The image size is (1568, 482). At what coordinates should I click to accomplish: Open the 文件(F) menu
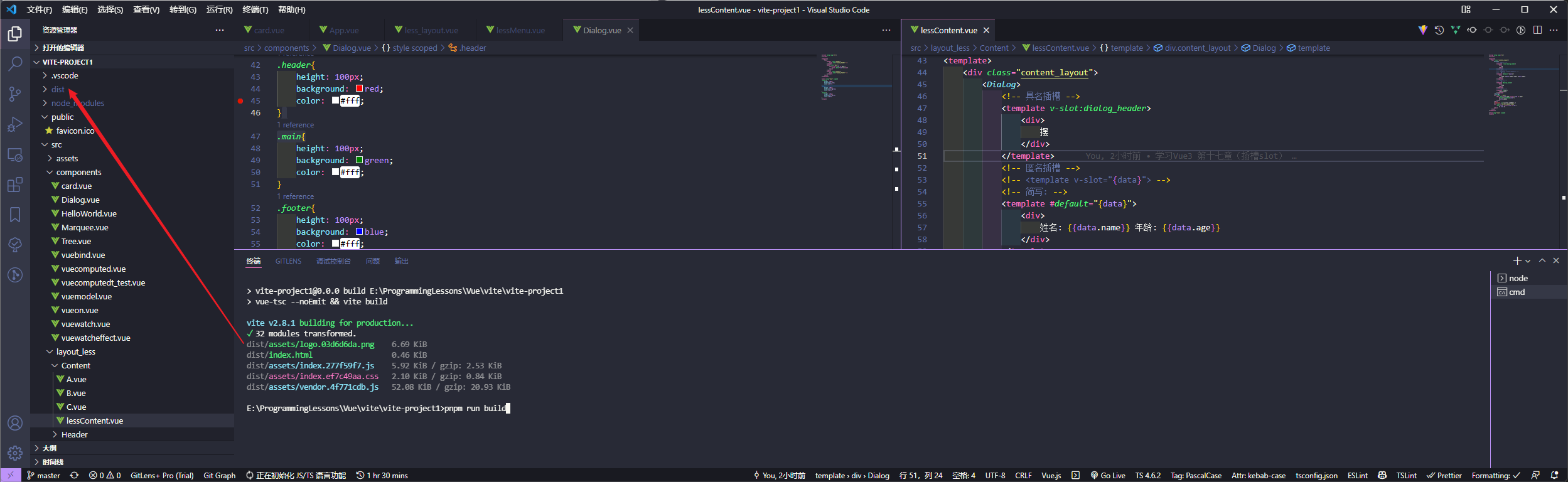tap(40, 9)
